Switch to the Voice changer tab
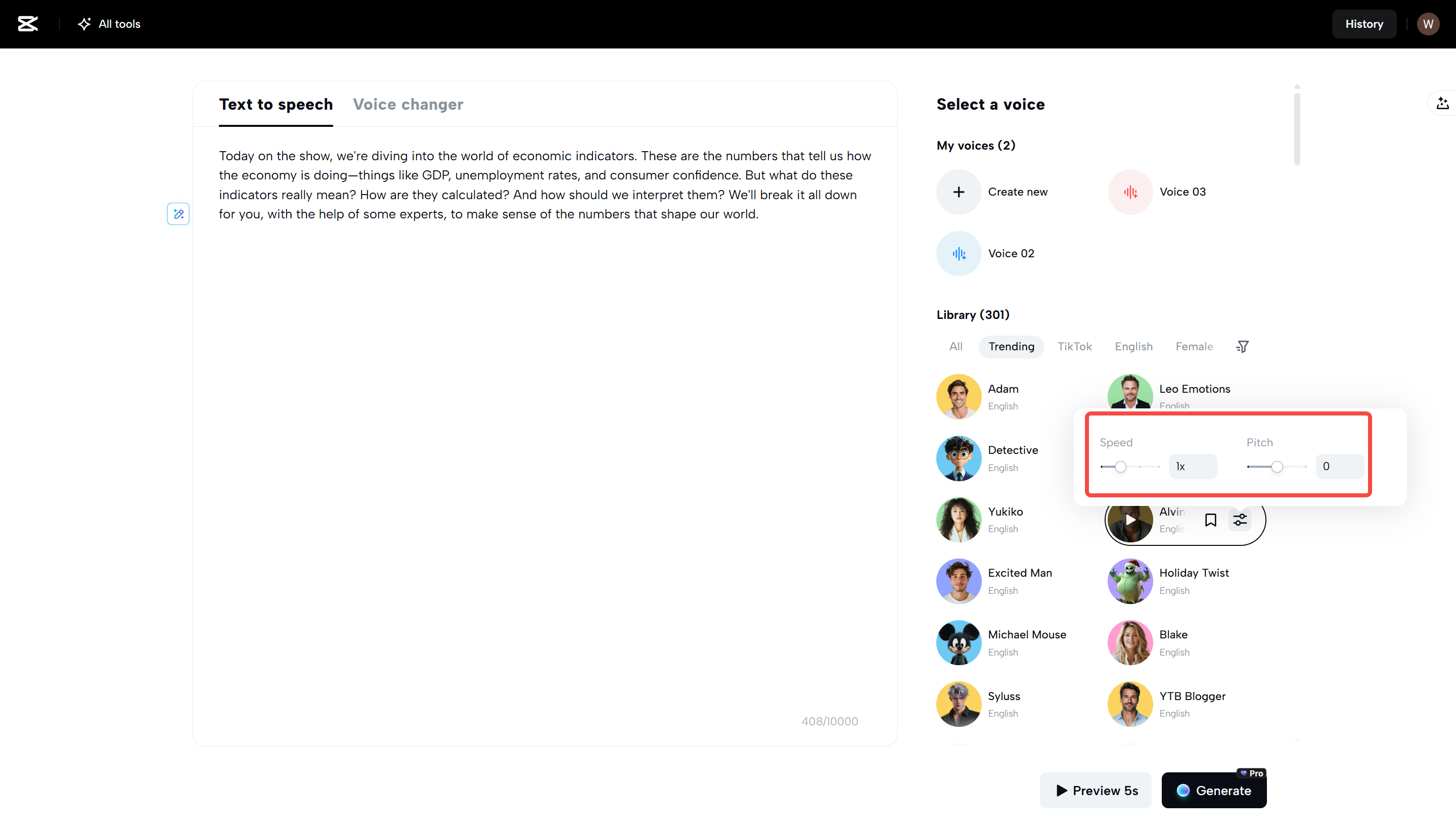Screen dimensions: 1456x834 coord(408,104)
